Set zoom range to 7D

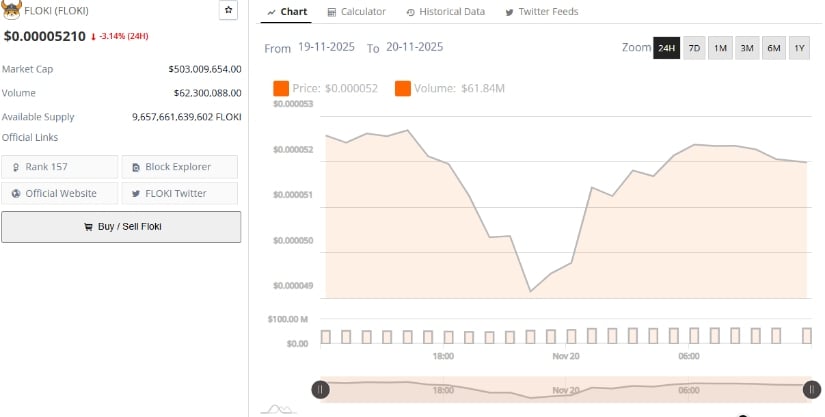694,48
